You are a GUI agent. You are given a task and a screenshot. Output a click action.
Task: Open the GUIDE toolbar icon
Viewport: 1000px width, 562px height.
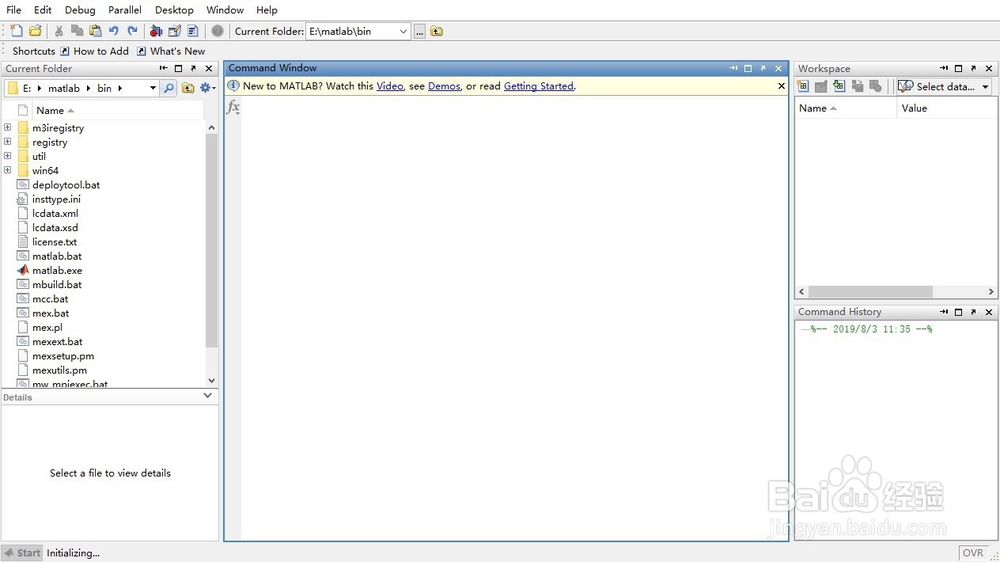(x=174, y=31)
